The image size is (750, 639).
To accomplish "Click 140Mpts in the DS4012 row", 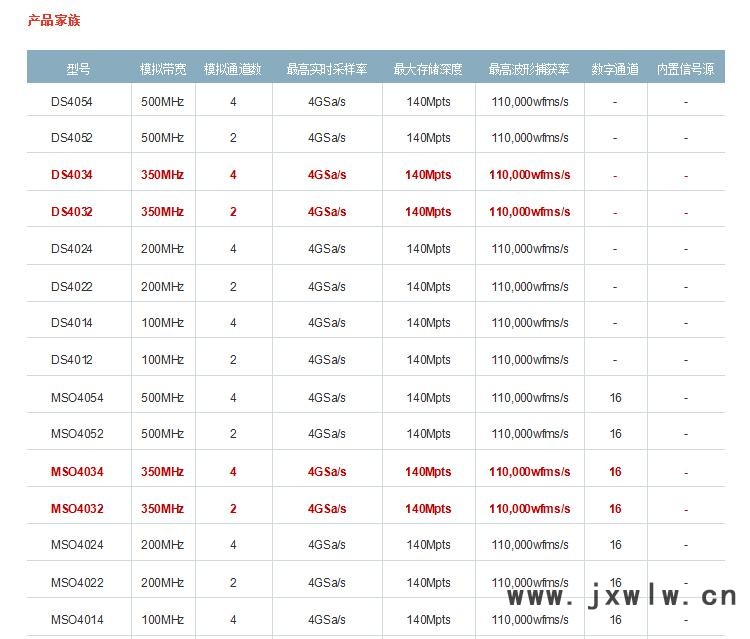I will [428, 360].
